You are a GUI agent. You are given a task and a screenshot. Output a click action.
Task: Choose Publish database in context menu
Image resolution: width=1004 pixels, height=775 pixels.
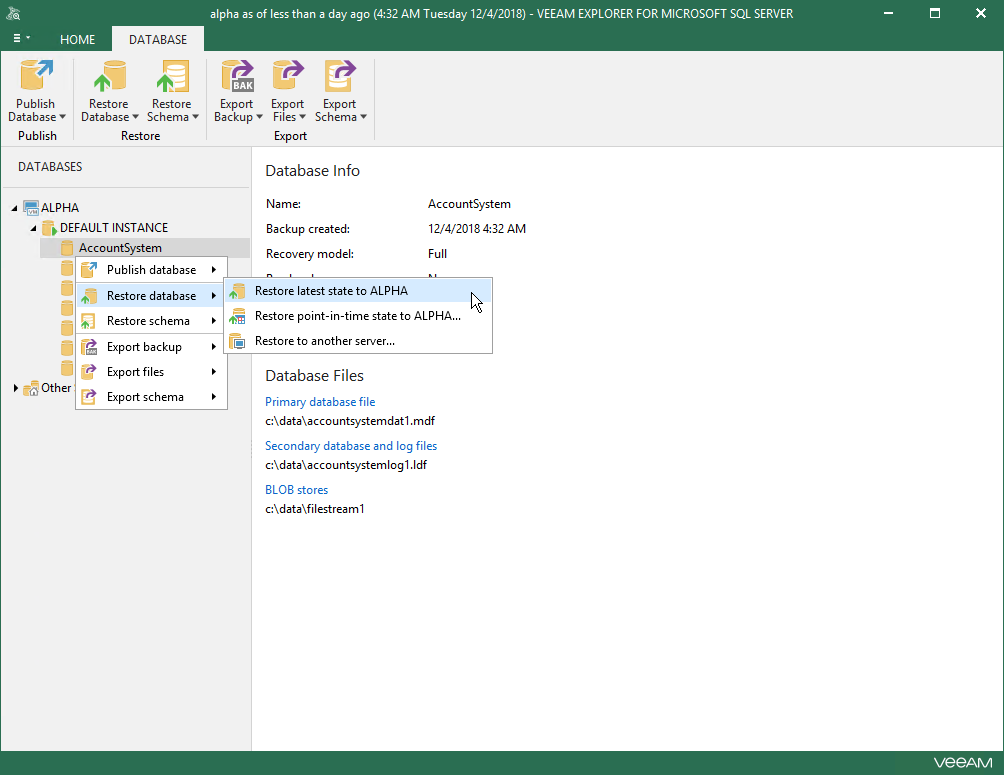(152, 270)
